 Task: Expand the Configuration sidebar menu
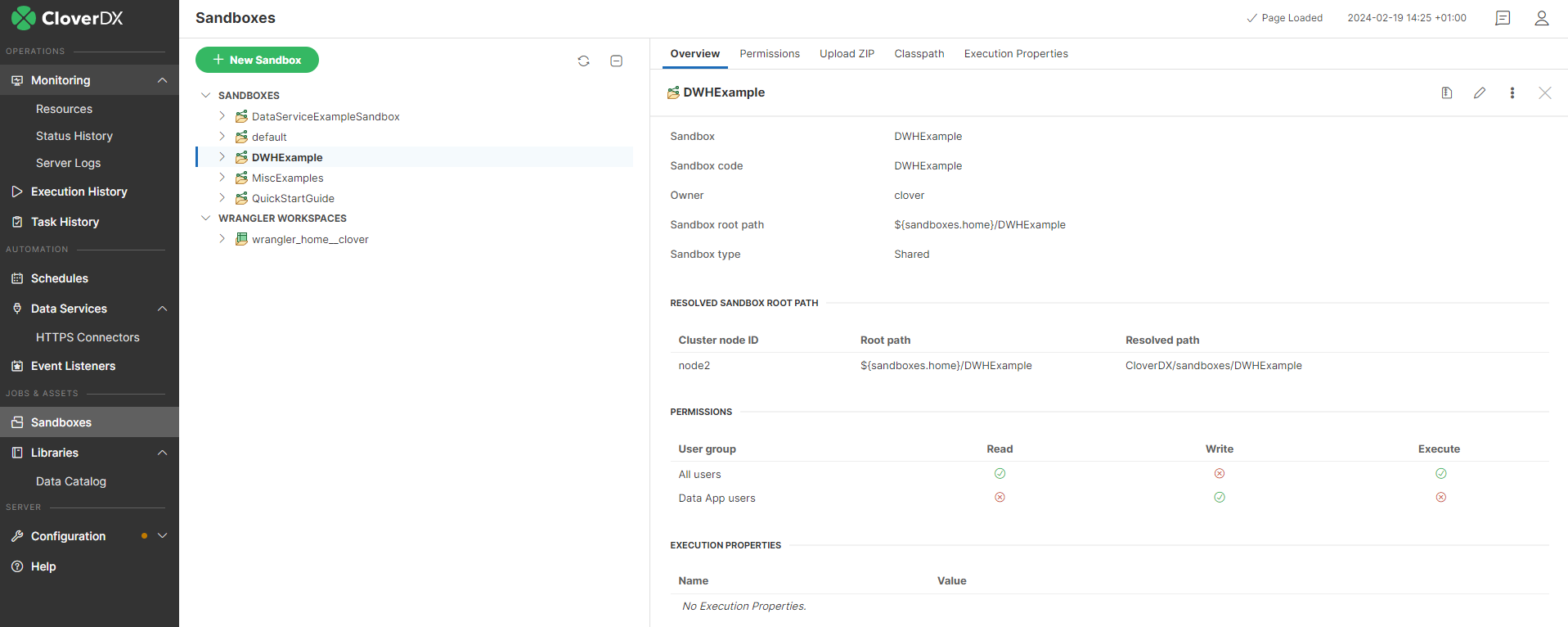(x=162, y=536)
